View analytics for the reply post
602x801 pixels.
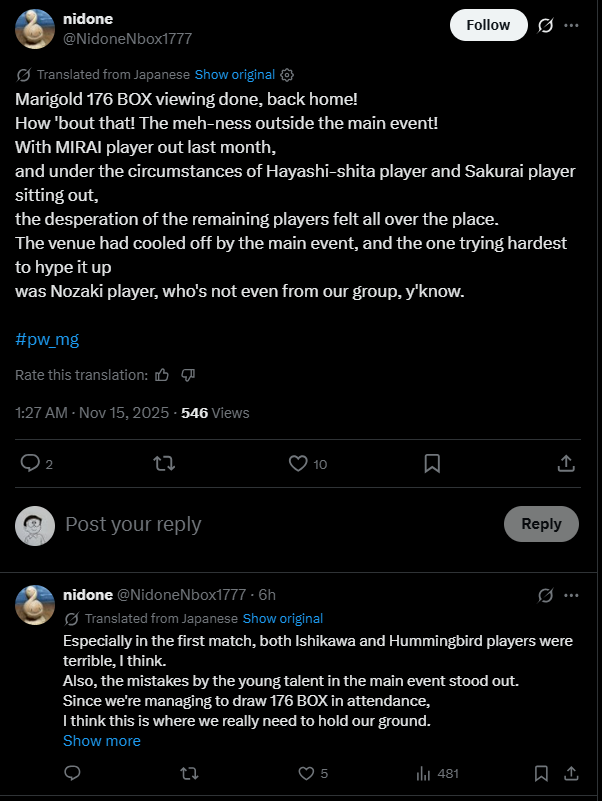click(x=423, y=773)
